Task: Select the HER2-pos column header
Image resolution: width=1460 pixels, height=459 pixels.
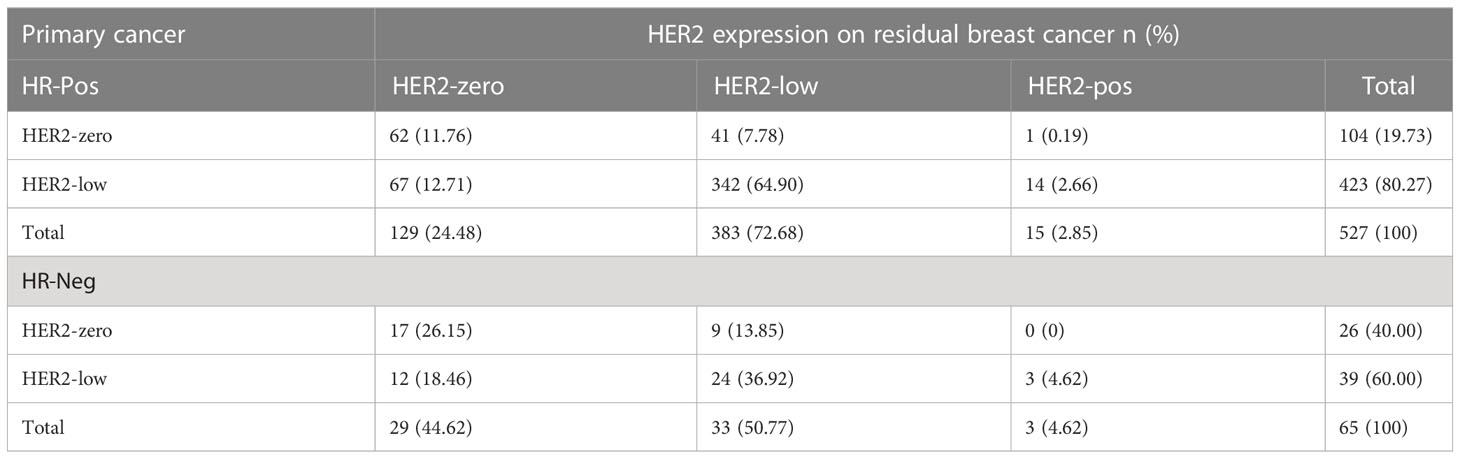Action: tap(1166, 86)
